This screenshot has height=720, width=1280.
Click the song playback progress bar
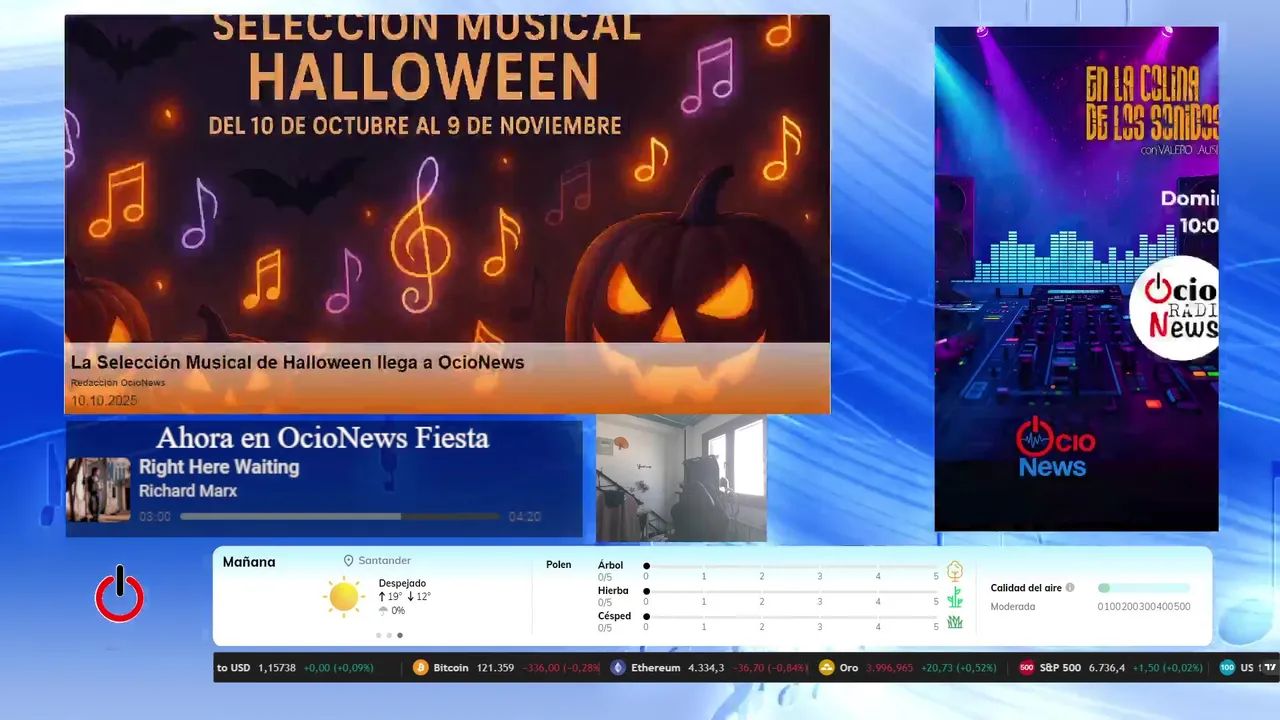point(340,517)
